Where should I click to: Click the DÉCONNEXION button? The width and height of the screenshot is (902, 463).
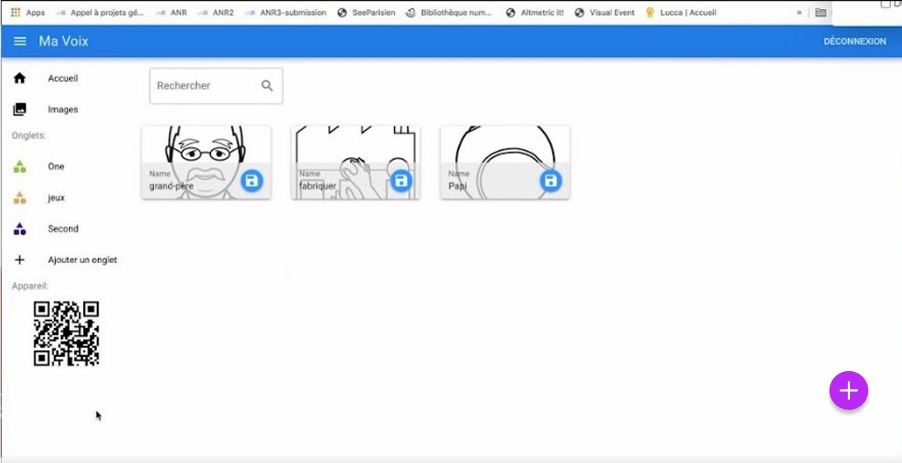point(854,41)
